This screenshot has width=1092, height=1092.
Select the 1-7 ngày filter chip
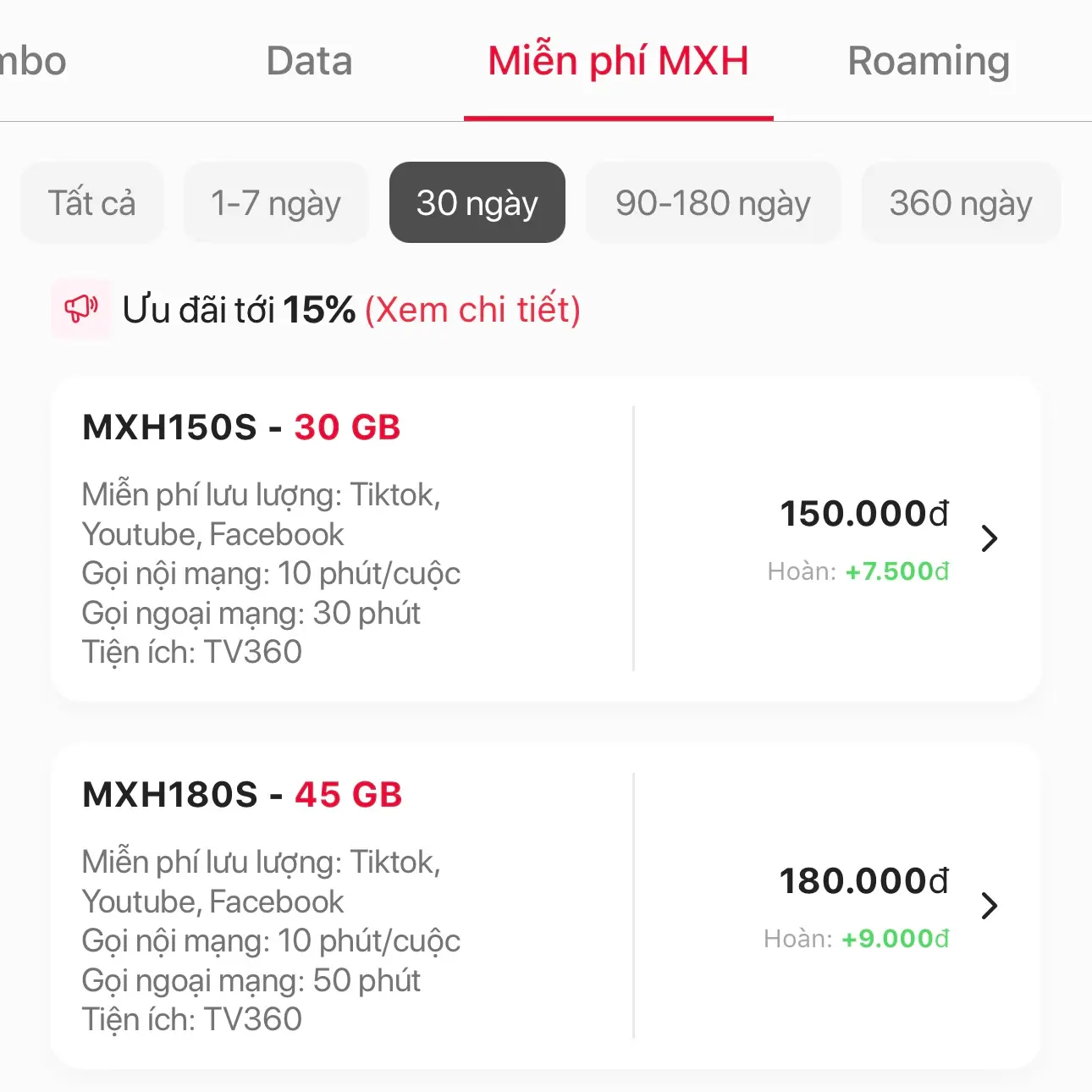(275, 202)
